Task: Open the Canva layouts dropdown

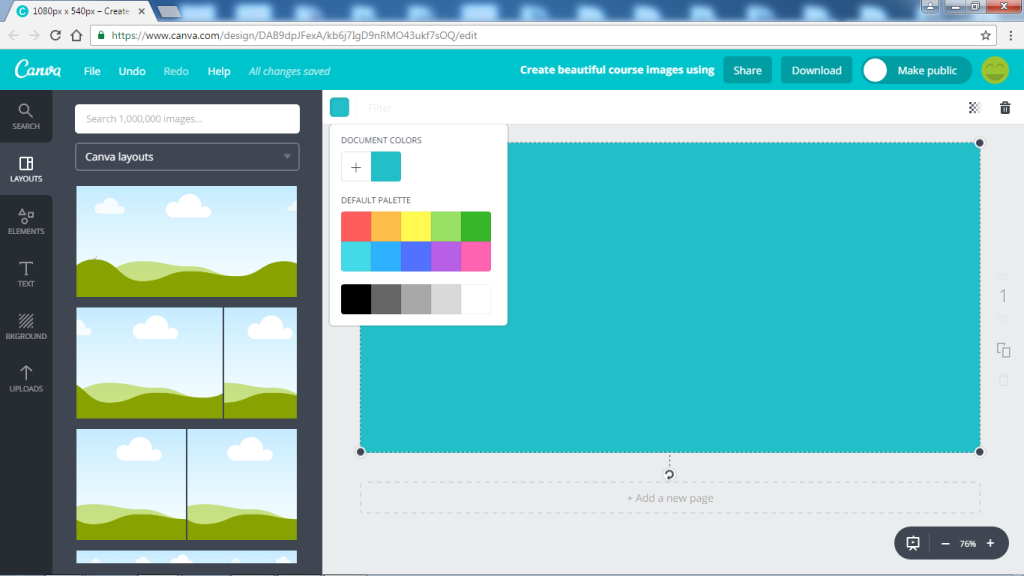Action: (186, 156)
